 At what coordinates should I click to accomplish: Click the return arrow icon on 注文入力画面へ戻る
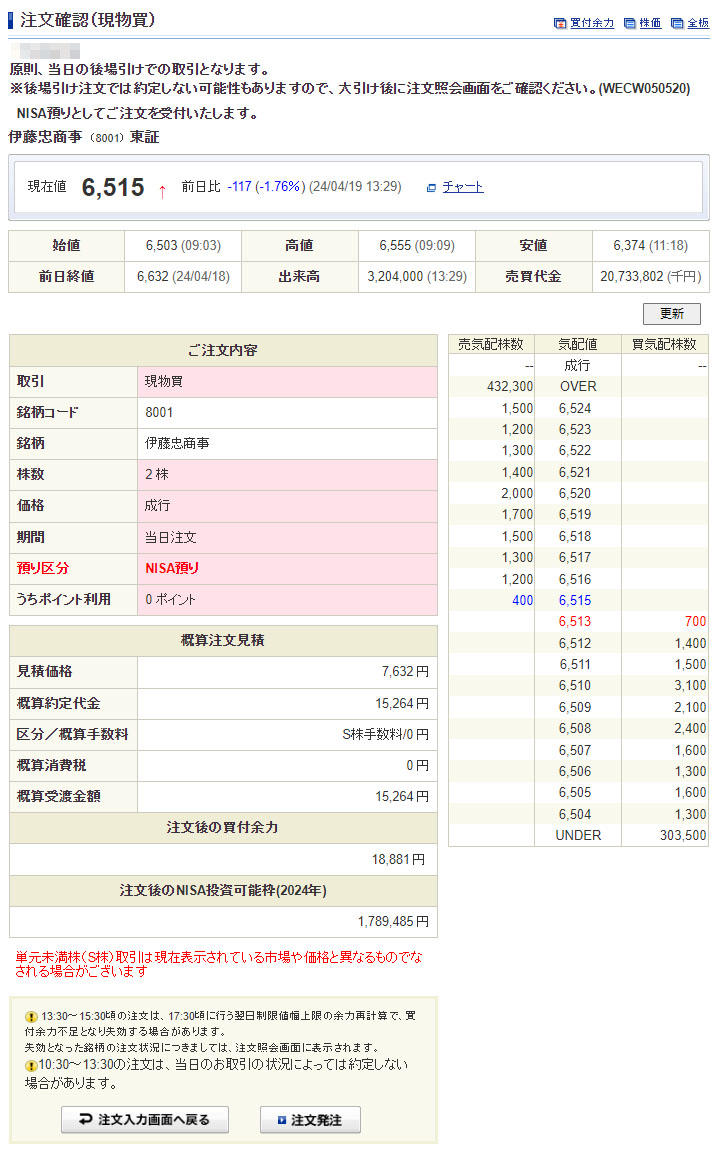tap(85, 1120)
